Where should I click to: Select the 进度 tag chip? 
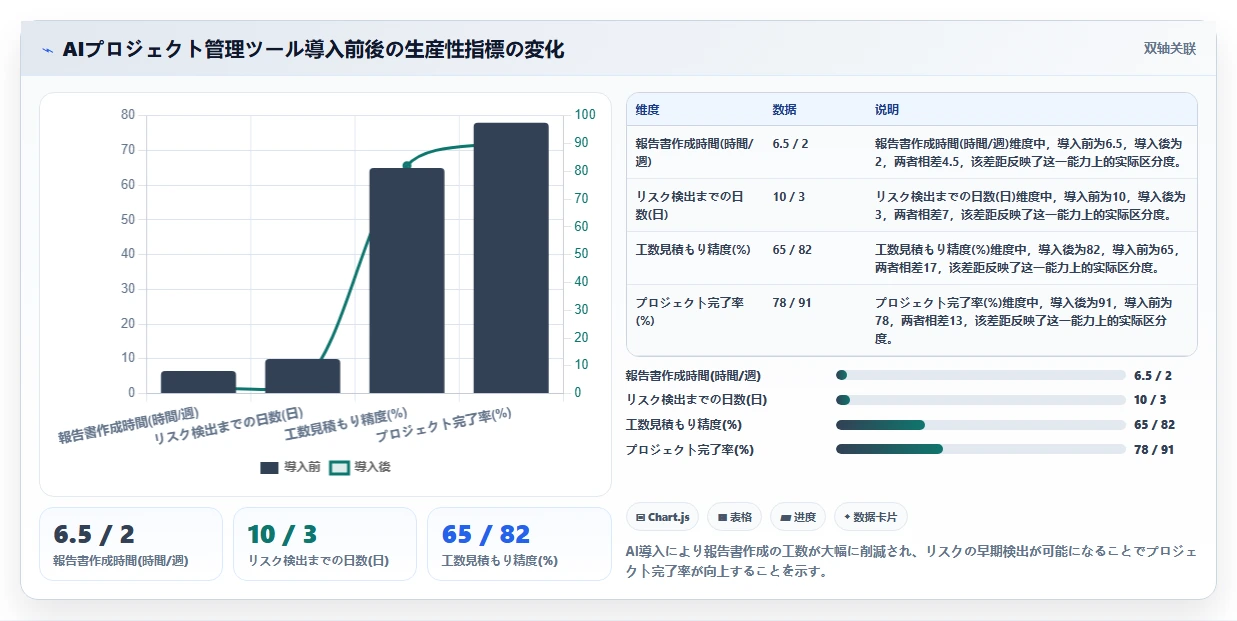point(798,517)
